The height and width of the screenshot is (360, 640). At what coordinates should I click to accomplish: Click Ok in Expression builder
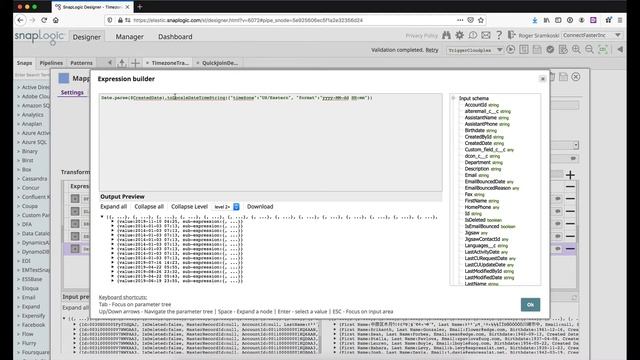[530, 304]
